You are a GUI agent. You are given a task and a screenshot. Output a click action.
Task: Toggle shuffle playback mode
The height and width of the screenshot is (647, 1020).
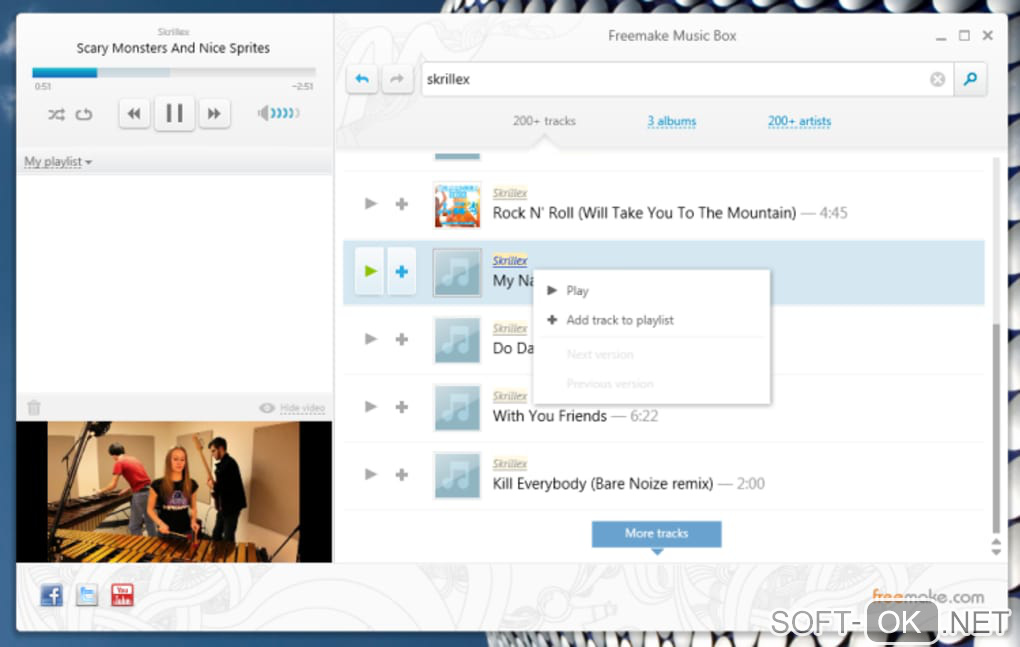click(56, 114)
